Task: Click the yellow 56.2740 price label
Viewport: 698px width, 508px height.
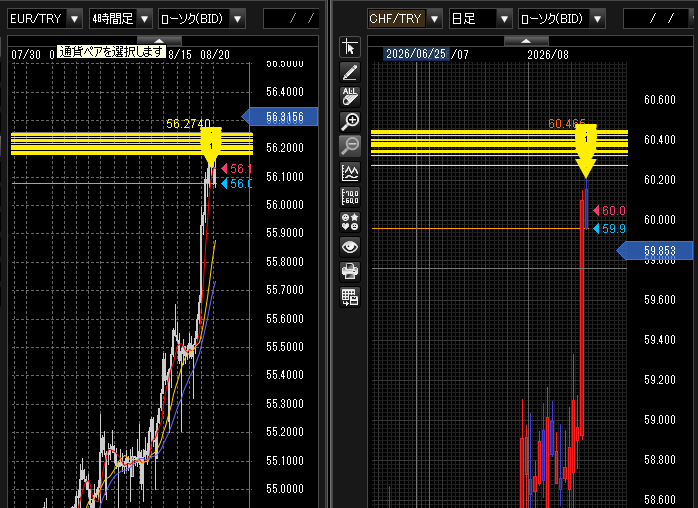Action: (x=188, y=124)
